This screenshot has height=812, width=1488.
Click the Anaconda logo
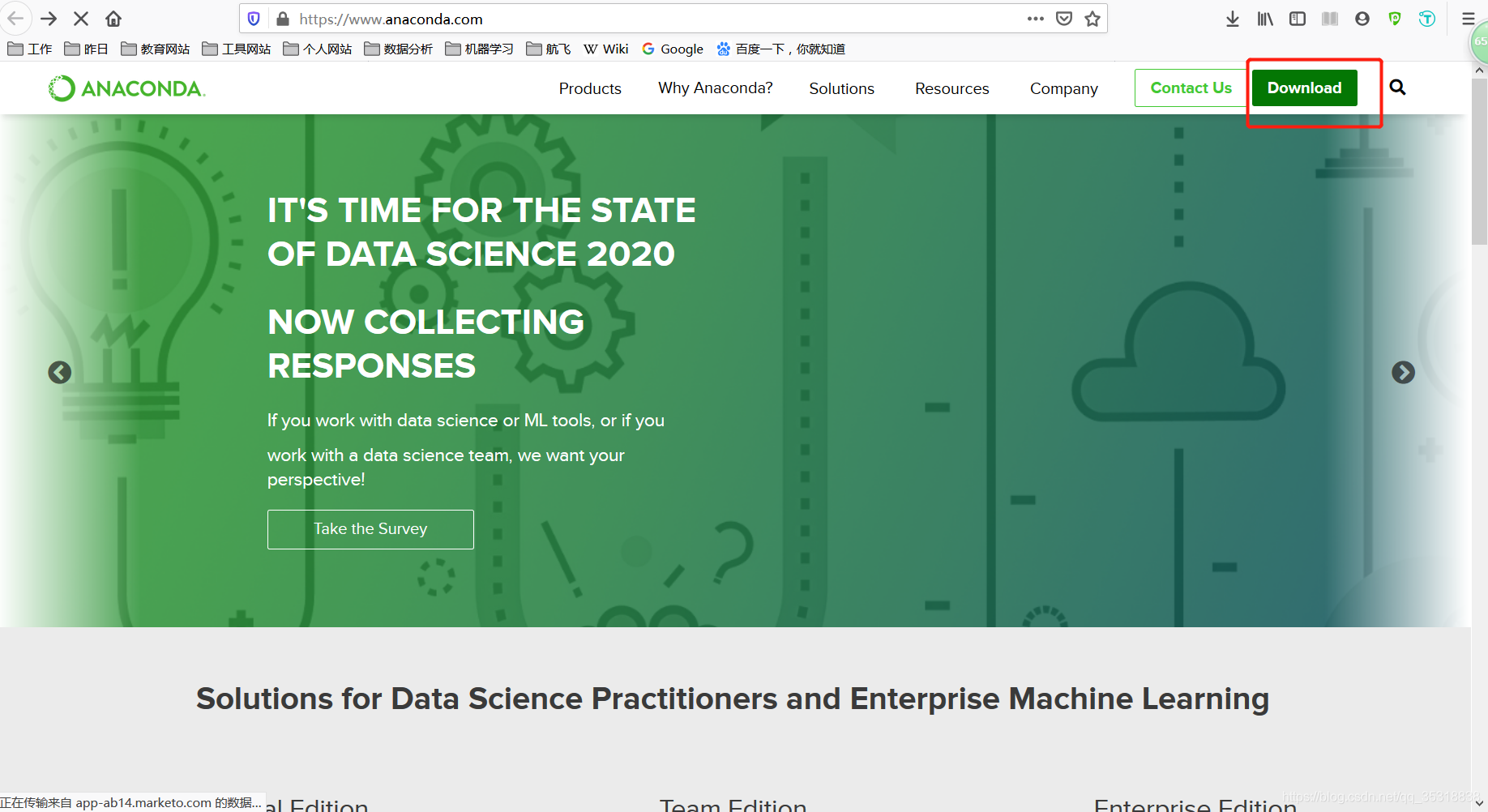pos(127,88)
